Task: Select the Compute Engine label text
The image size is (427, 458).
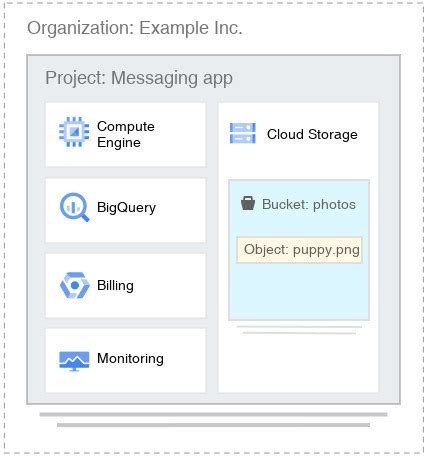Action: pyautogui.click(x=126, y=134)
